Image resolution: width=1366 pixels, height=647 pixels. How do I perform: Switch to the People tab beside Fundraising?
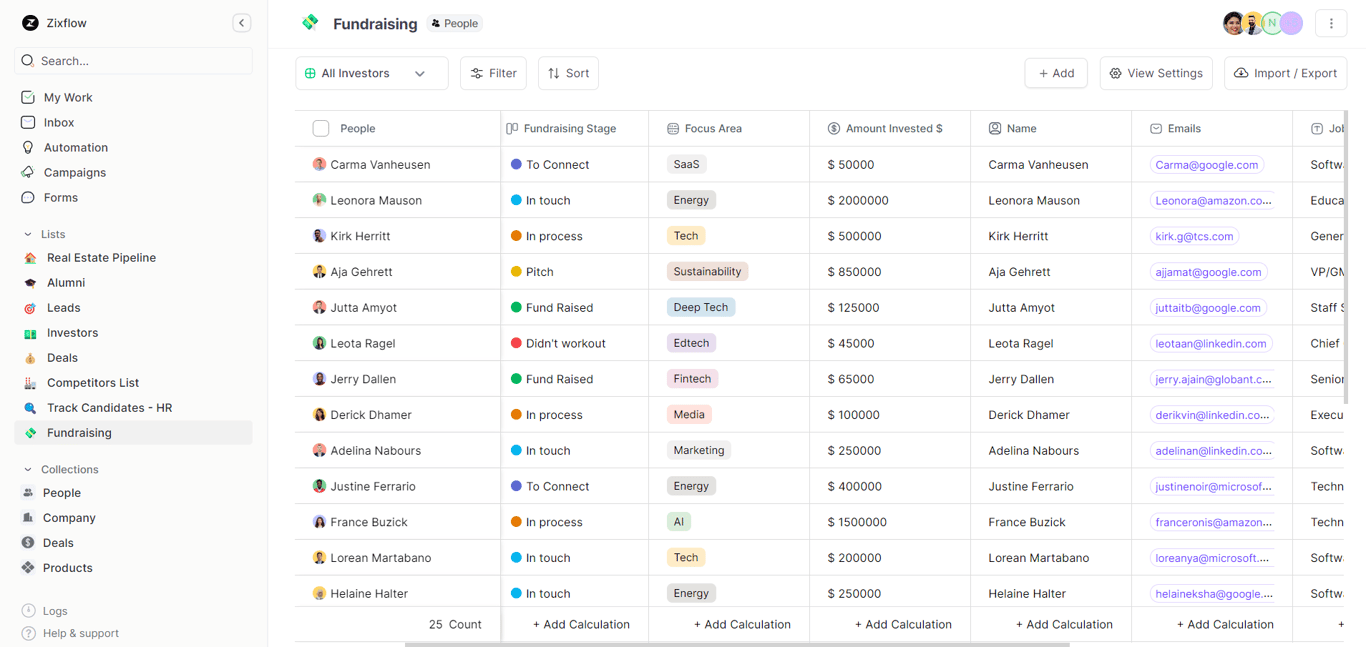455,22
